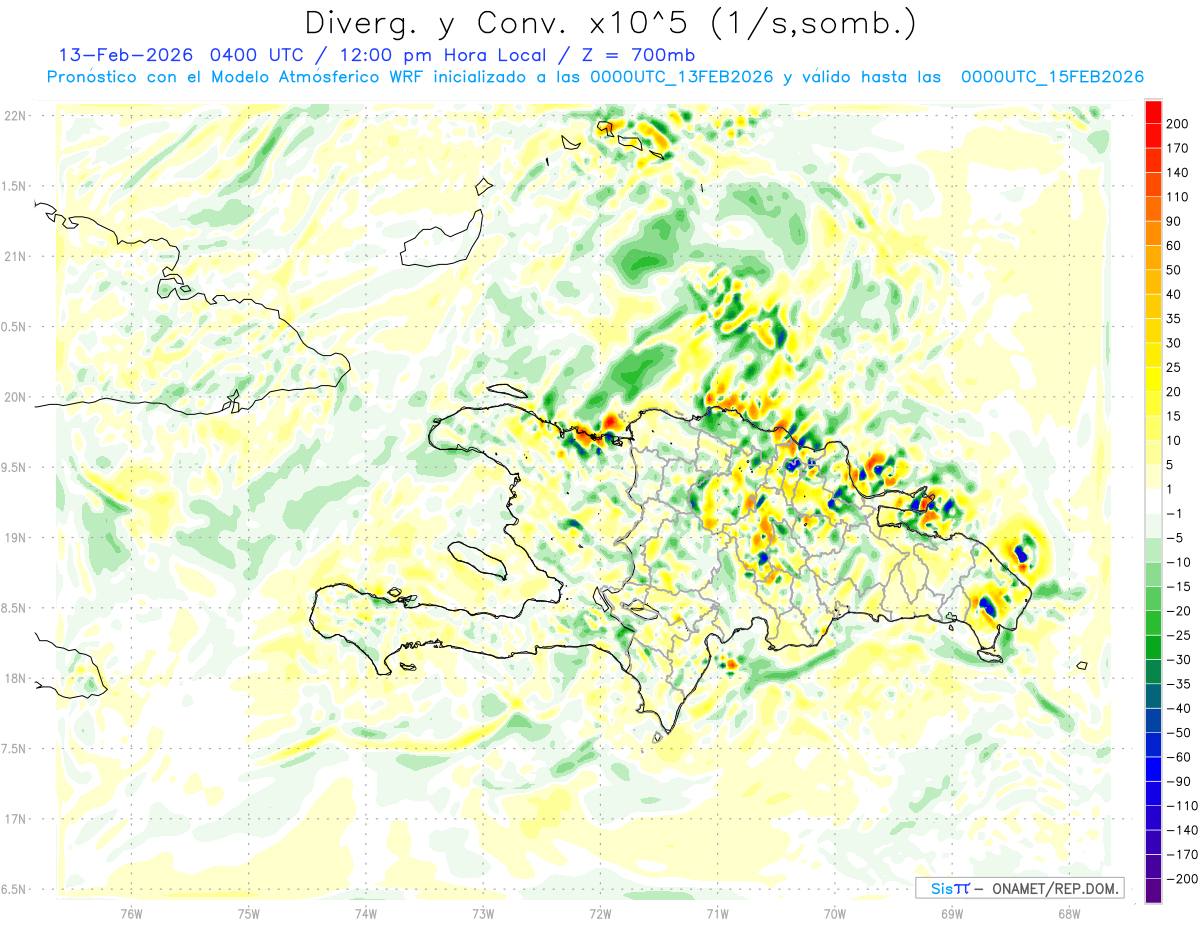Click the '74W' longitude label

(x=366, y=913)
